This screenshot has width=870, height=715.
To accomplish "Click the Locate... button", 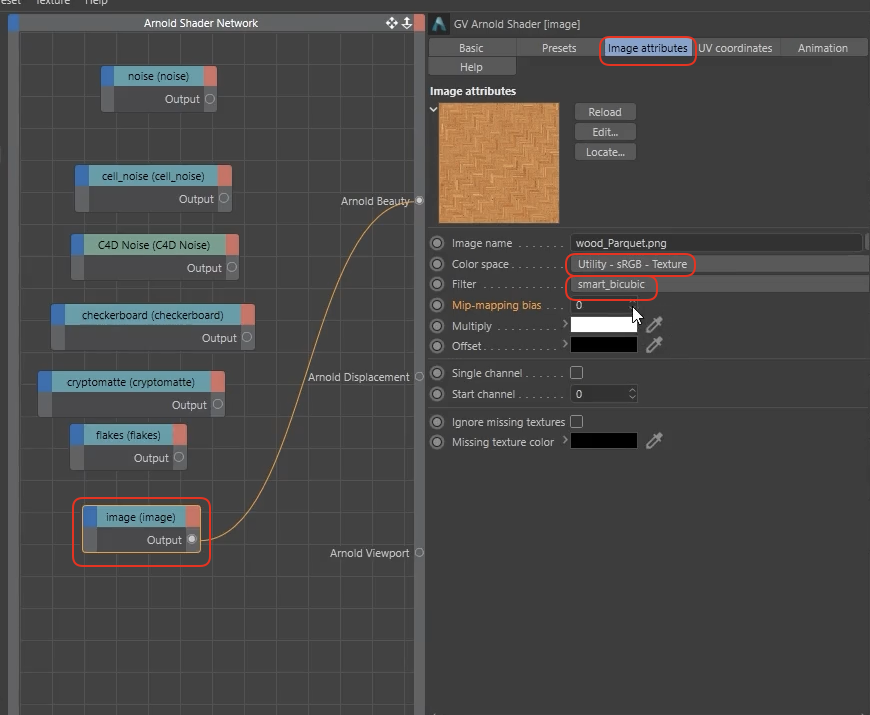I will (605, 152).
